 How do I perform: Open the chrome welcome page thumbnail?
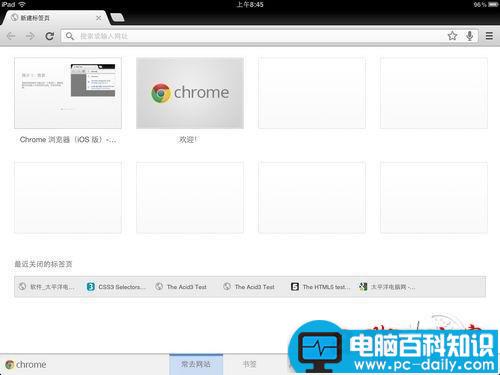[190, 93]
